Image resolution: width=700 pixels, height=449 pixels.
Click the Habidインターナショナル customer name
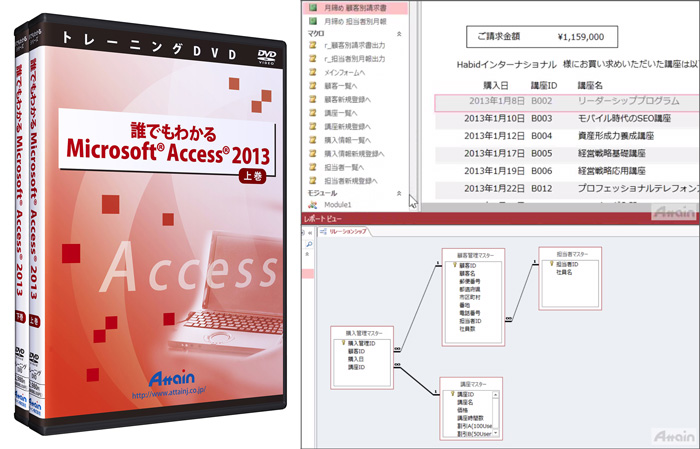coord(506,65)
